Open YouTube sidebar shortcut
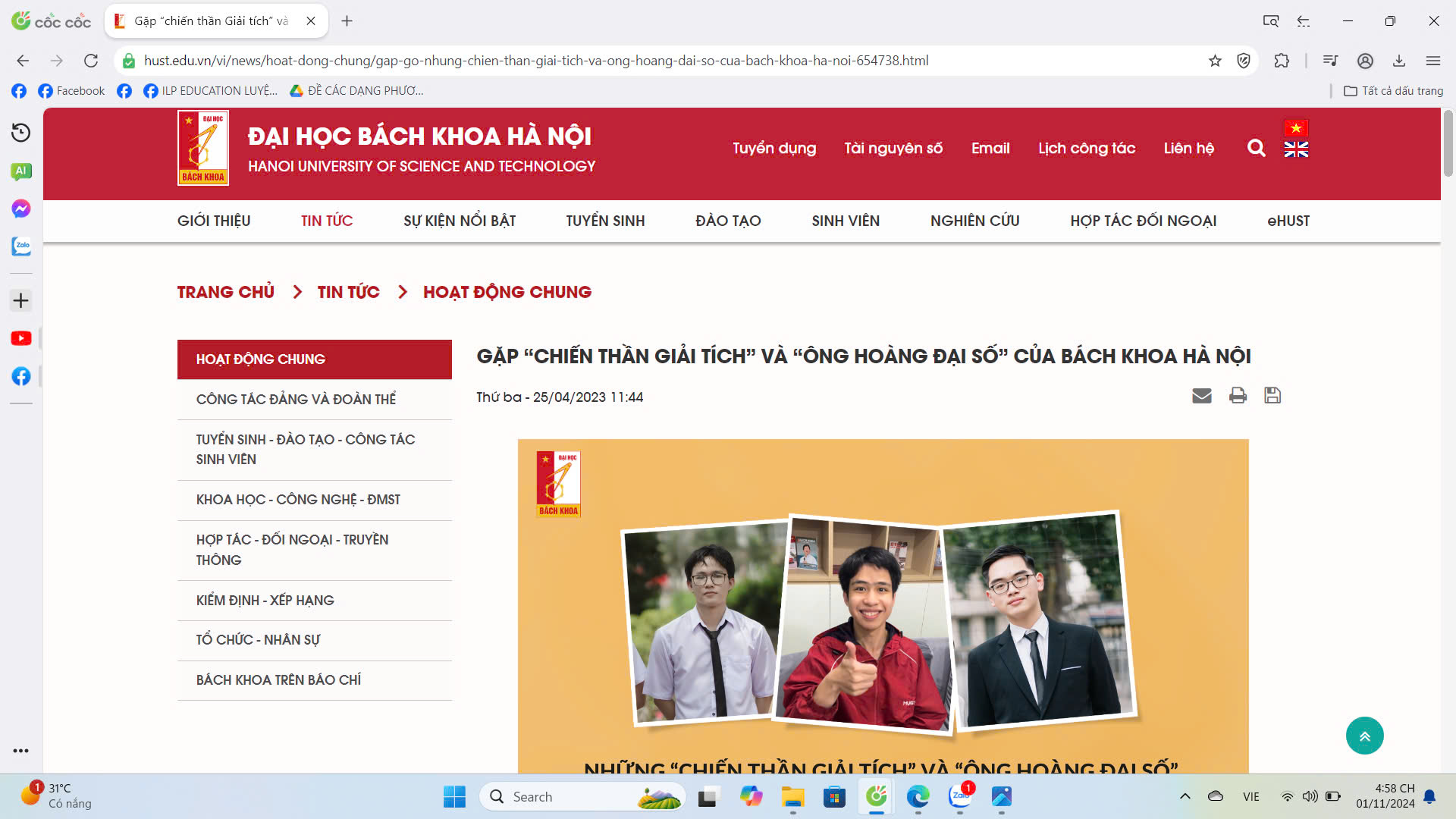Screen dimensions: 1456x819 coord(21,338)
